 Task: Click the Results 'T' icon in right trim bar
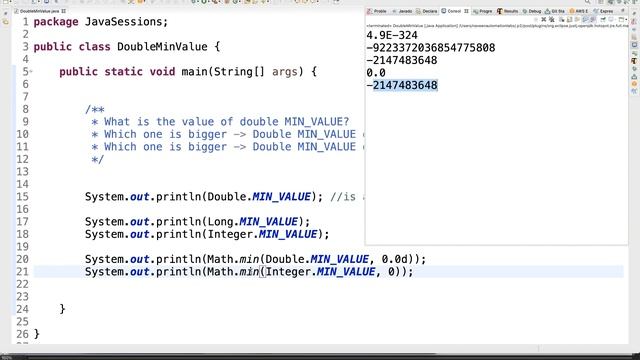[634, 61]
